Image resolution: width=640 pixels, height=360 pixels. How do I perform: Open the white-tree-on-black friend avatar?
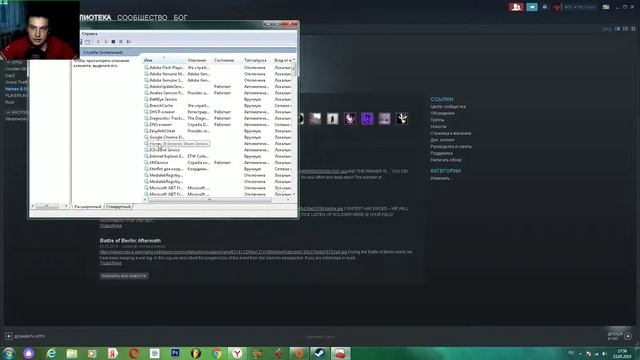[x=402, y=119]
